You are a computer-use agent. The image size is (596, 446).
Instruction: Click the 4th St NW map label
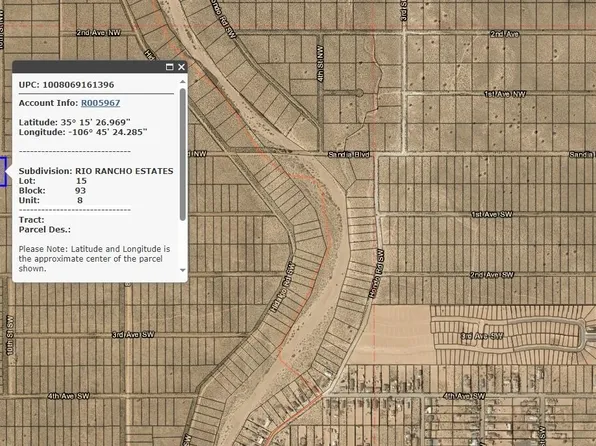[320, 64]
